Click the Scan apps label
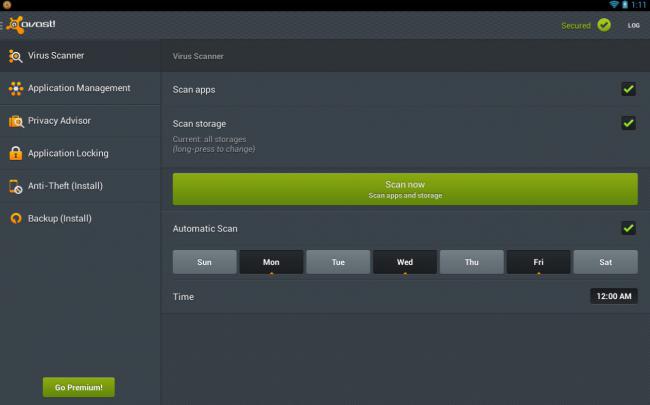 (194, 90)
